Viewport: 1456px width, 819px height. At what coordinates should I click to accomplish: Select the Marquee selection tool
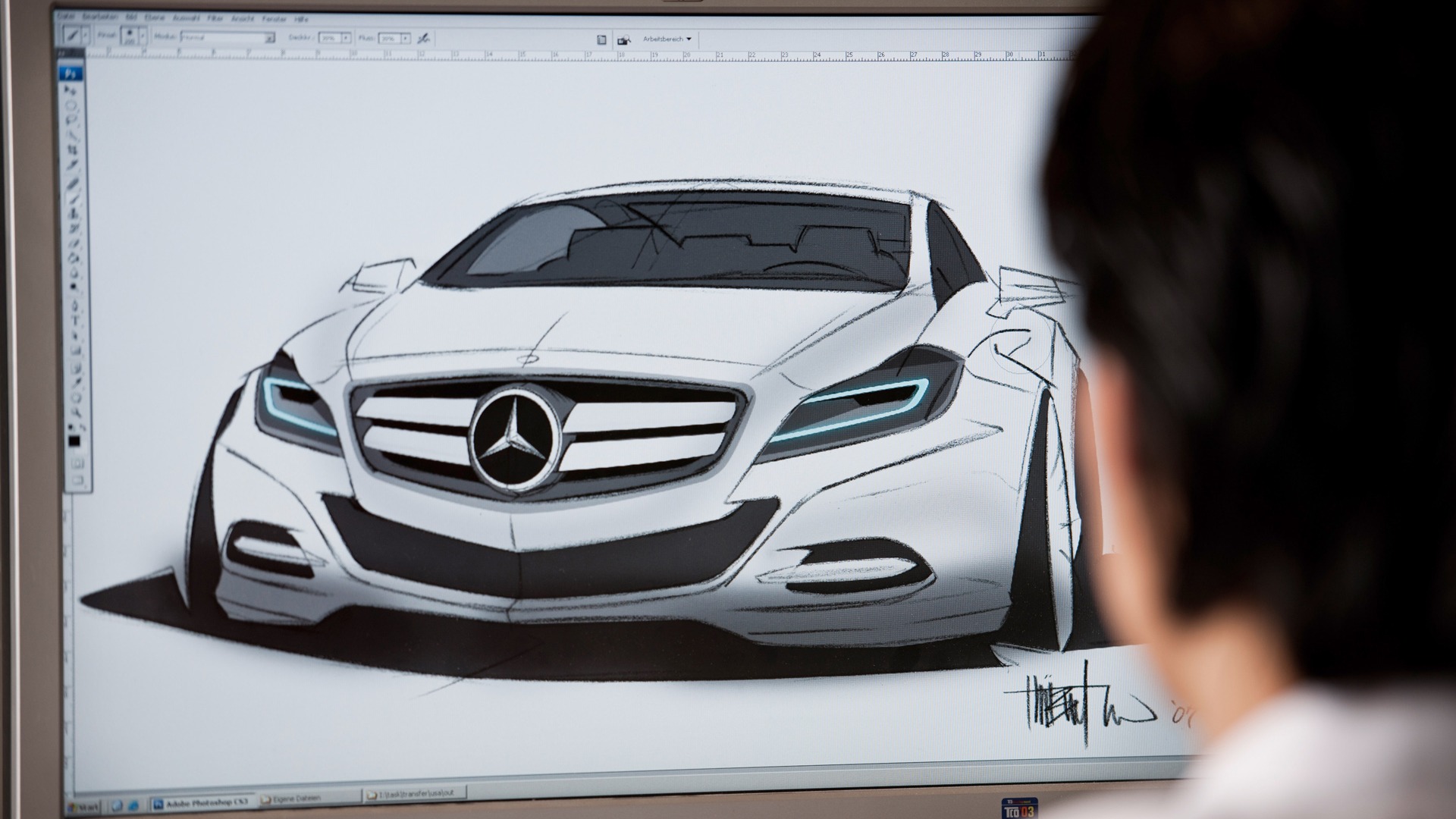coord(72,105)
